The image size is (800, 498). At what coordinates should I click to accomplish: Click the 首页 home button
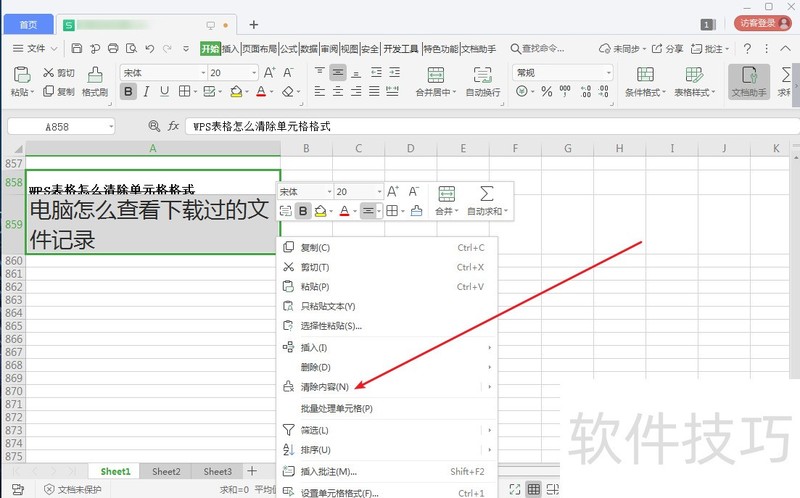coord(28,24)
